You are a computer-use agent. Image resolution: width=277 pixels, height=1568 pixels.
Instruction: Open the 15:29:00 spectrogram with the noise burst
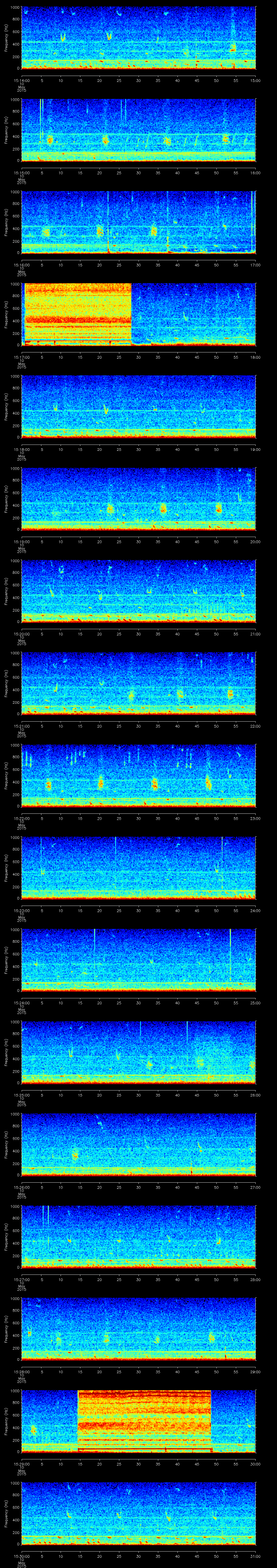[x=139, y=1421]
